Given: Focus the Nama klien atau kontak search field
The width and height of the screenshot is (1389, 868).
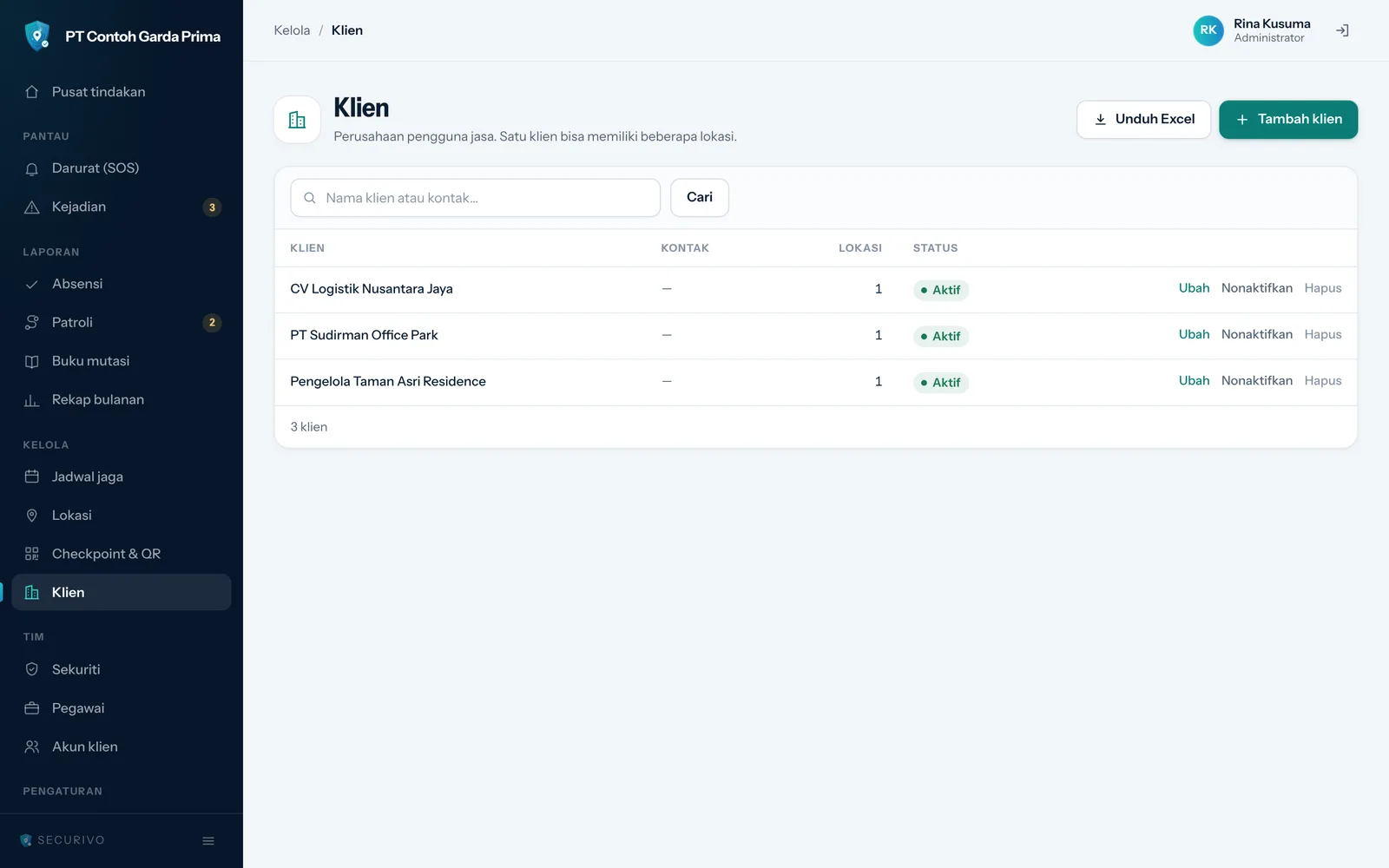Looking at the screenshot, I should point(475,198).
